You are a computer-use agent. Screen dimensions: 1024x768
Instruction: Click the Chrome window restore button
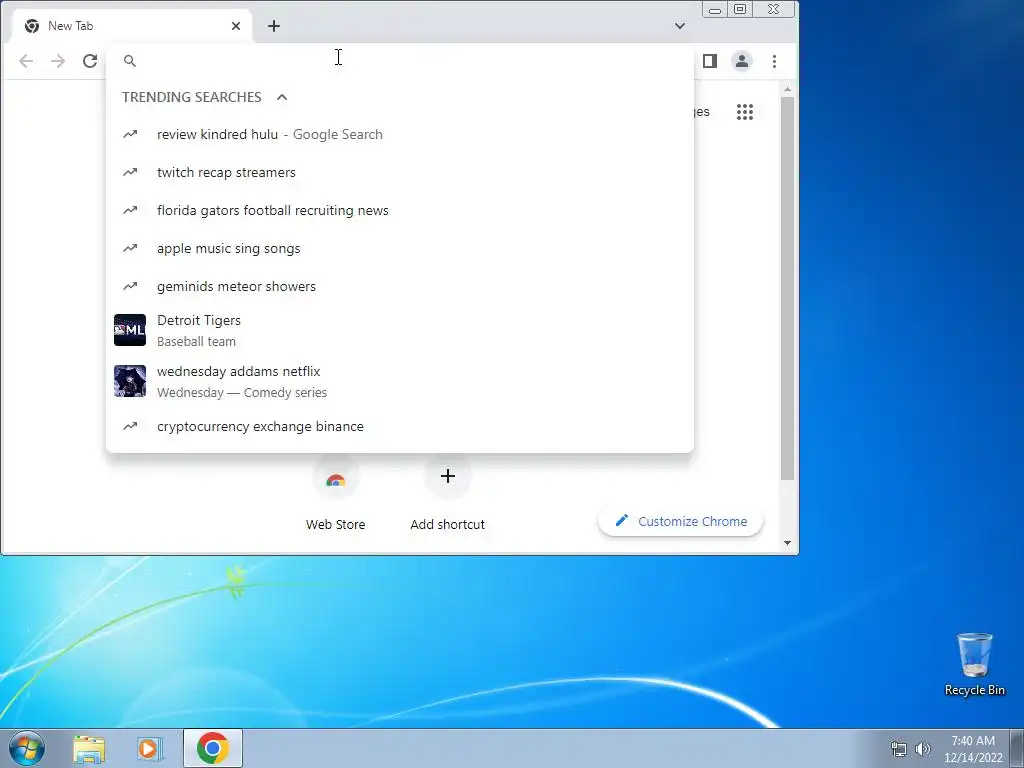click(740, 9)
